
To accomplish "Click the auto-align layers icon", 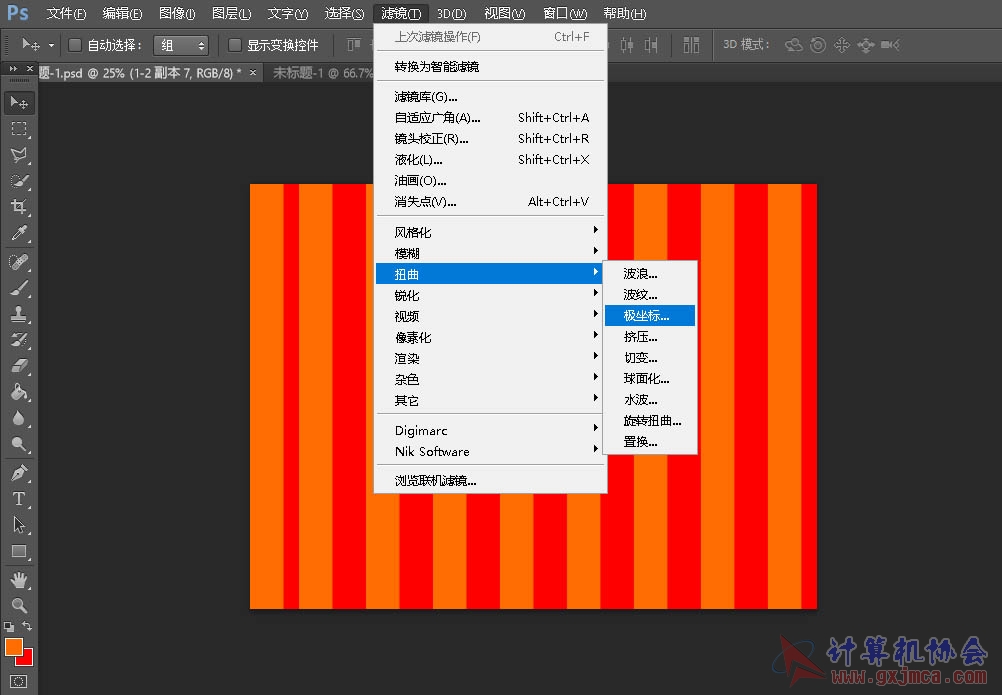I will click(x=691, y=45).
